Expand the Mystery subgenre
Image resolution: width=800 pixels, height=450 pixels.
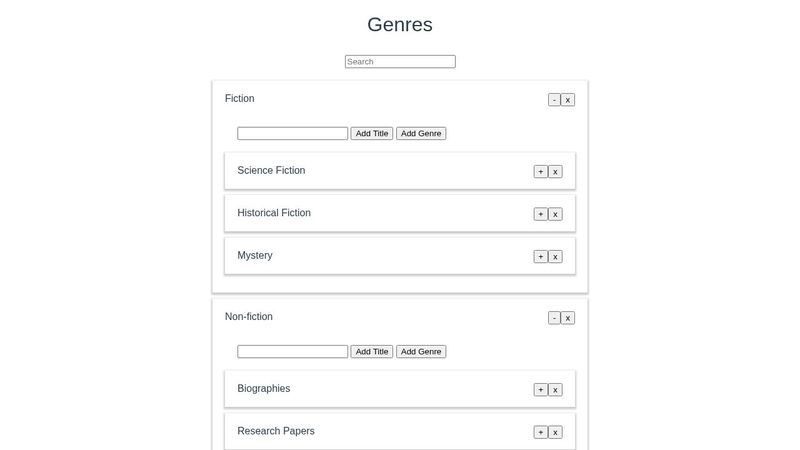point(541,257)
